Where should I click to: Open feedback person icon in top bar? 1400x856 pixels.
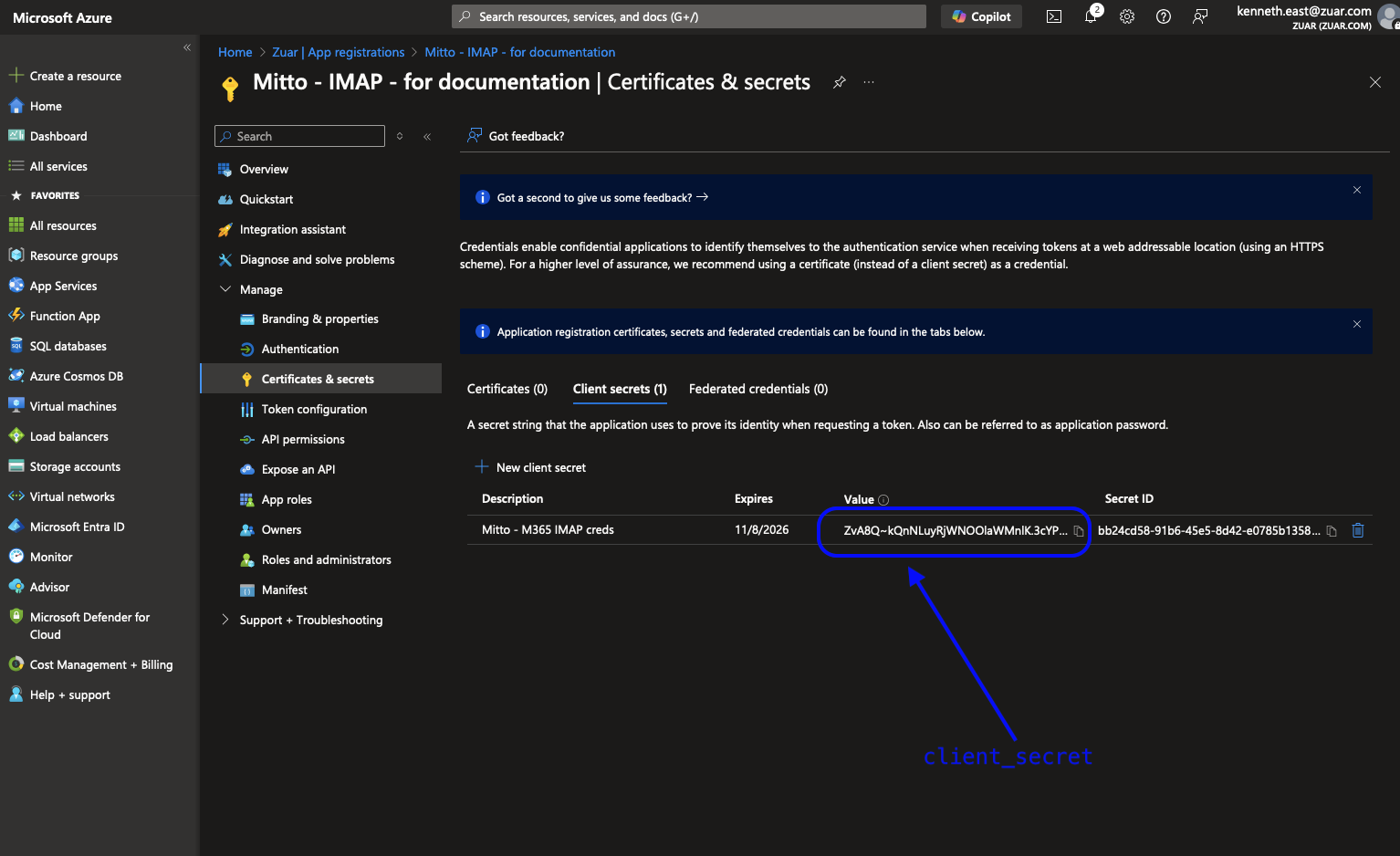click(x=1200, y=16)
